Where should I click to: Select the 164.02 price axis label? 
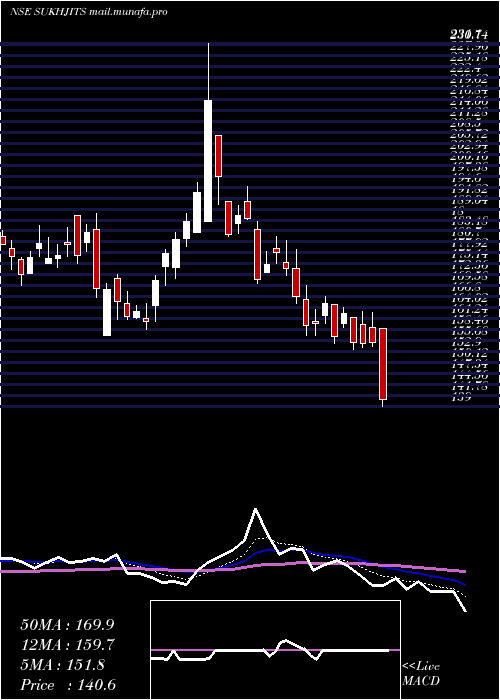click(x=468, y=300)
